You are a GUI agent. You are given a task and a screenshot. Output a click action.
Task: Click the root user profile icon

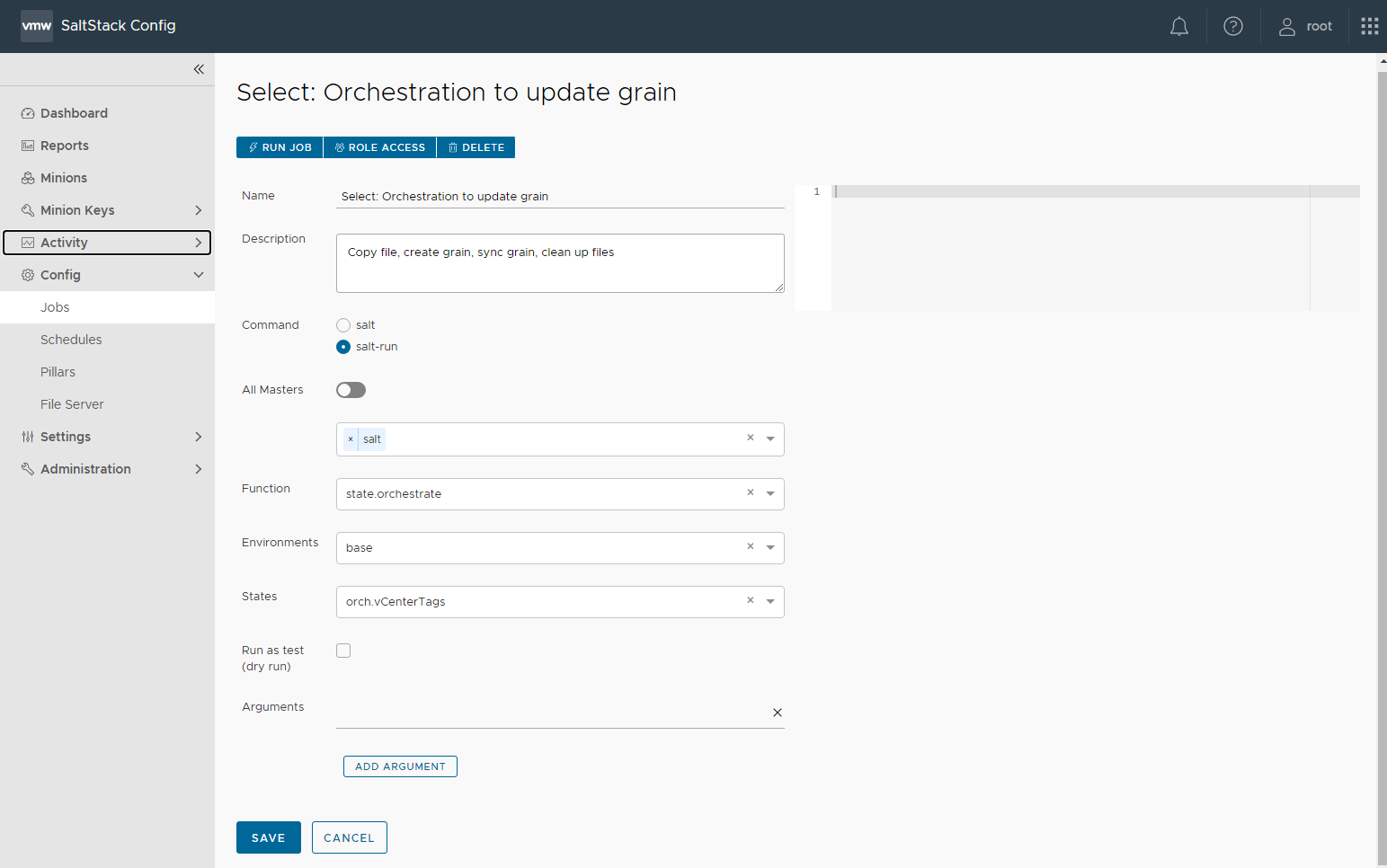click(1287, 27)
